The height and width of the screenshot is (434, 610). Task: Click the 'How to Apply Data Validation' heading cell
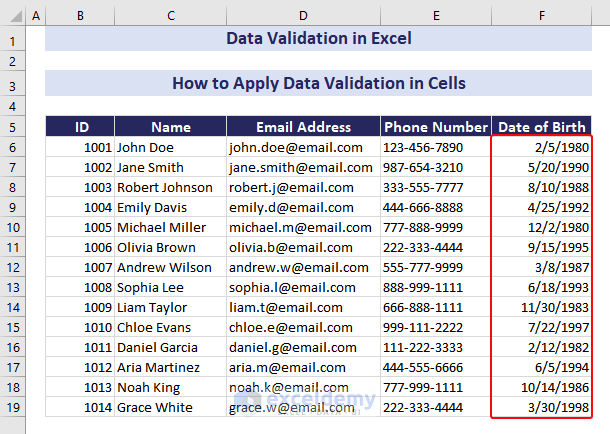318,83
